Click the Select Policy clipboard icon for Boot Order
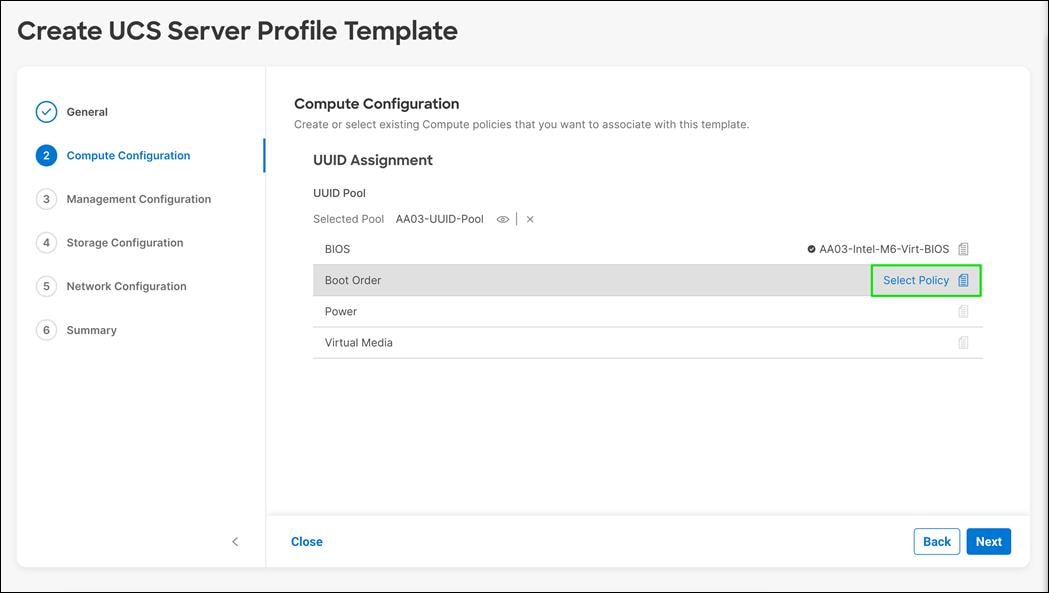Screen dimensions: 1049x593 [963, 280]
